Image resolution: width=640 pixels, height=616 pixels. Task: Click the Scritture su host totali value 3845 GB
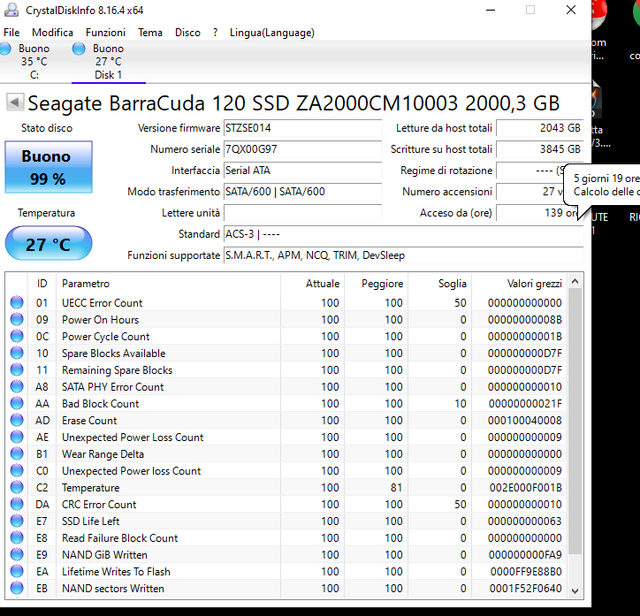point(540,149)
